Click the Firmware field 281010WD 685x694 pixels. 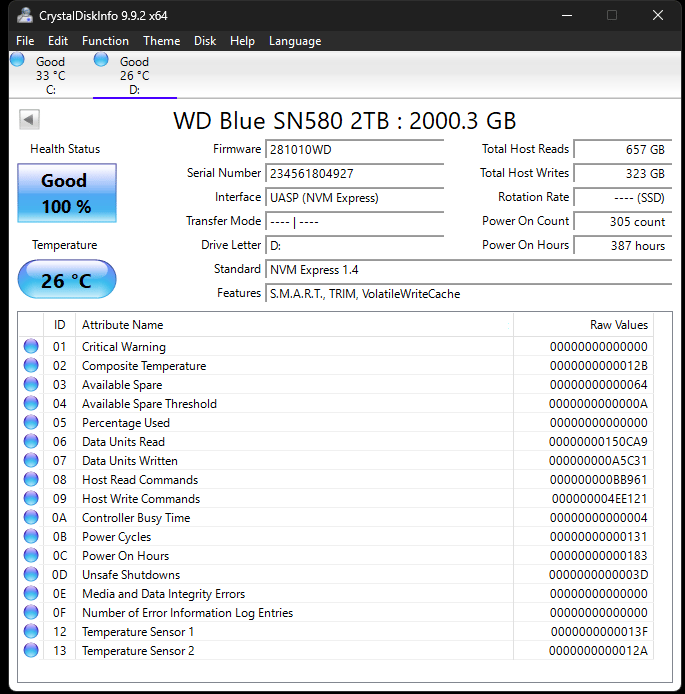354,150
